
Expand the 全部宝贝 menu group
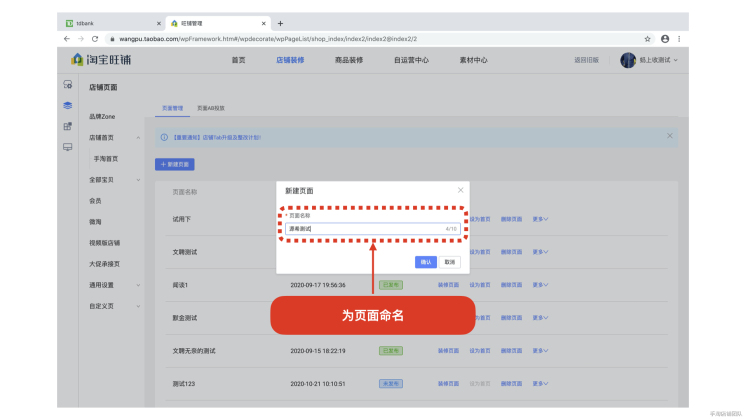click(138, 180)
